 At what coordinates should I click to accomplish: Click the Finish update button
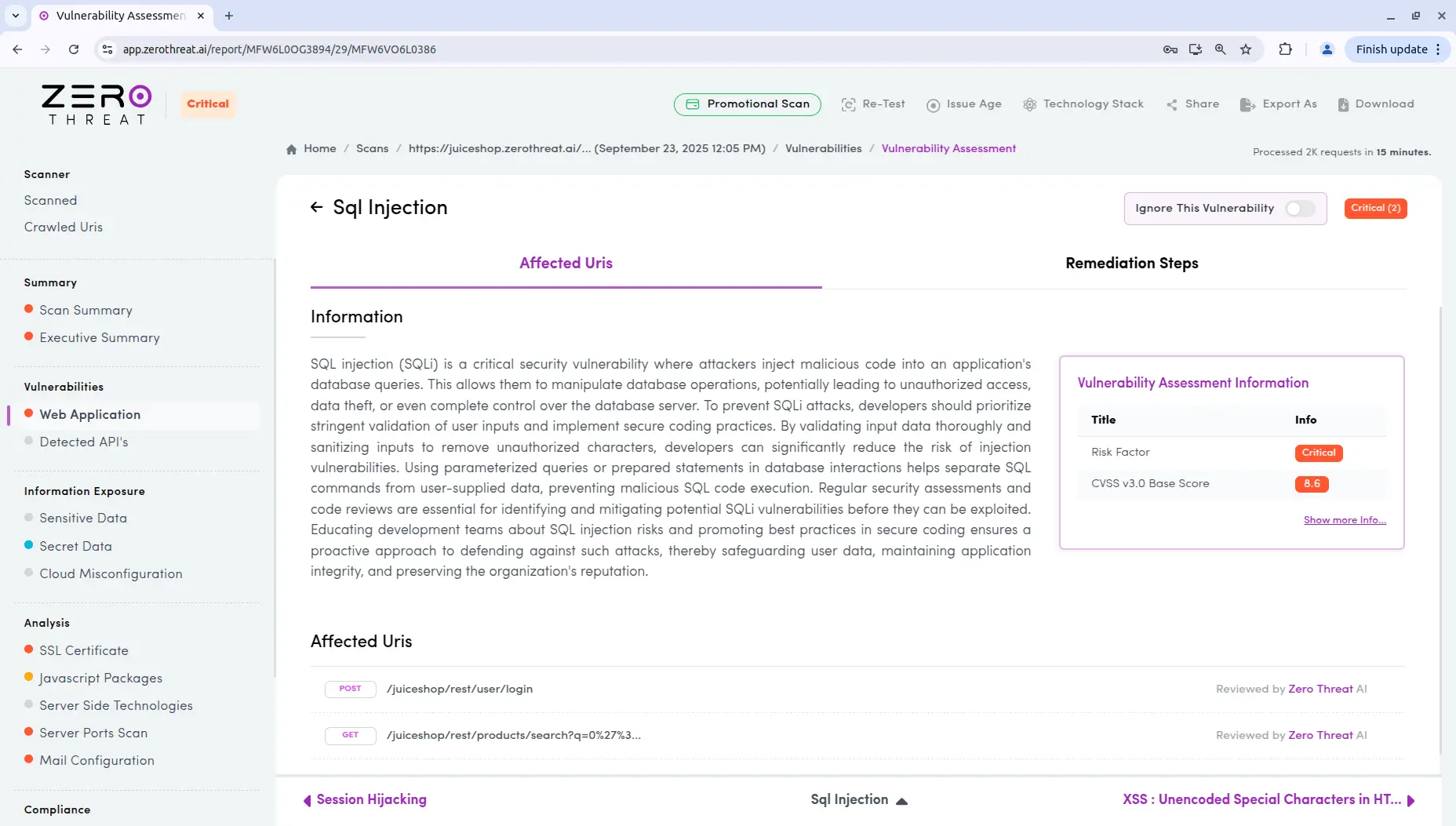(1392, 49)
